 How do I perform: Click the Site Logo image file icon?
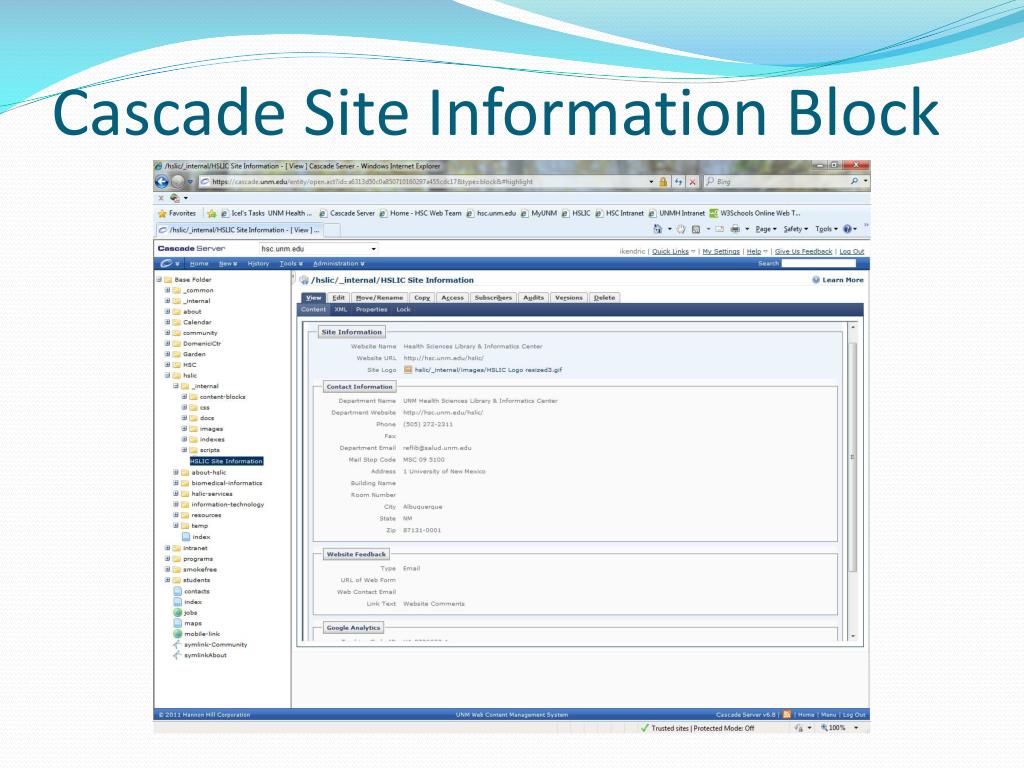408,370
